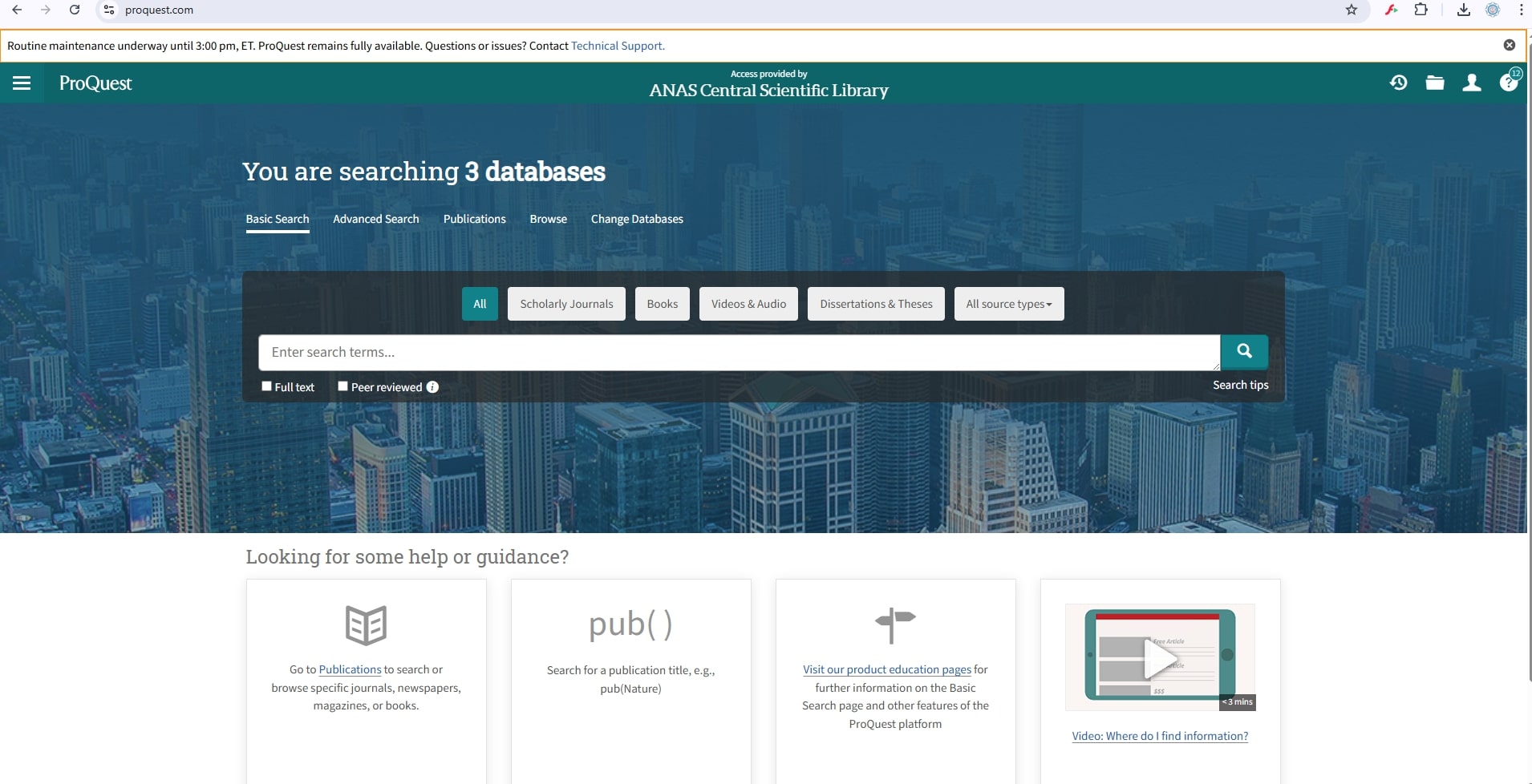
Task: Select the Scholarly Journals source filter
Action: [x=566, y=304]
